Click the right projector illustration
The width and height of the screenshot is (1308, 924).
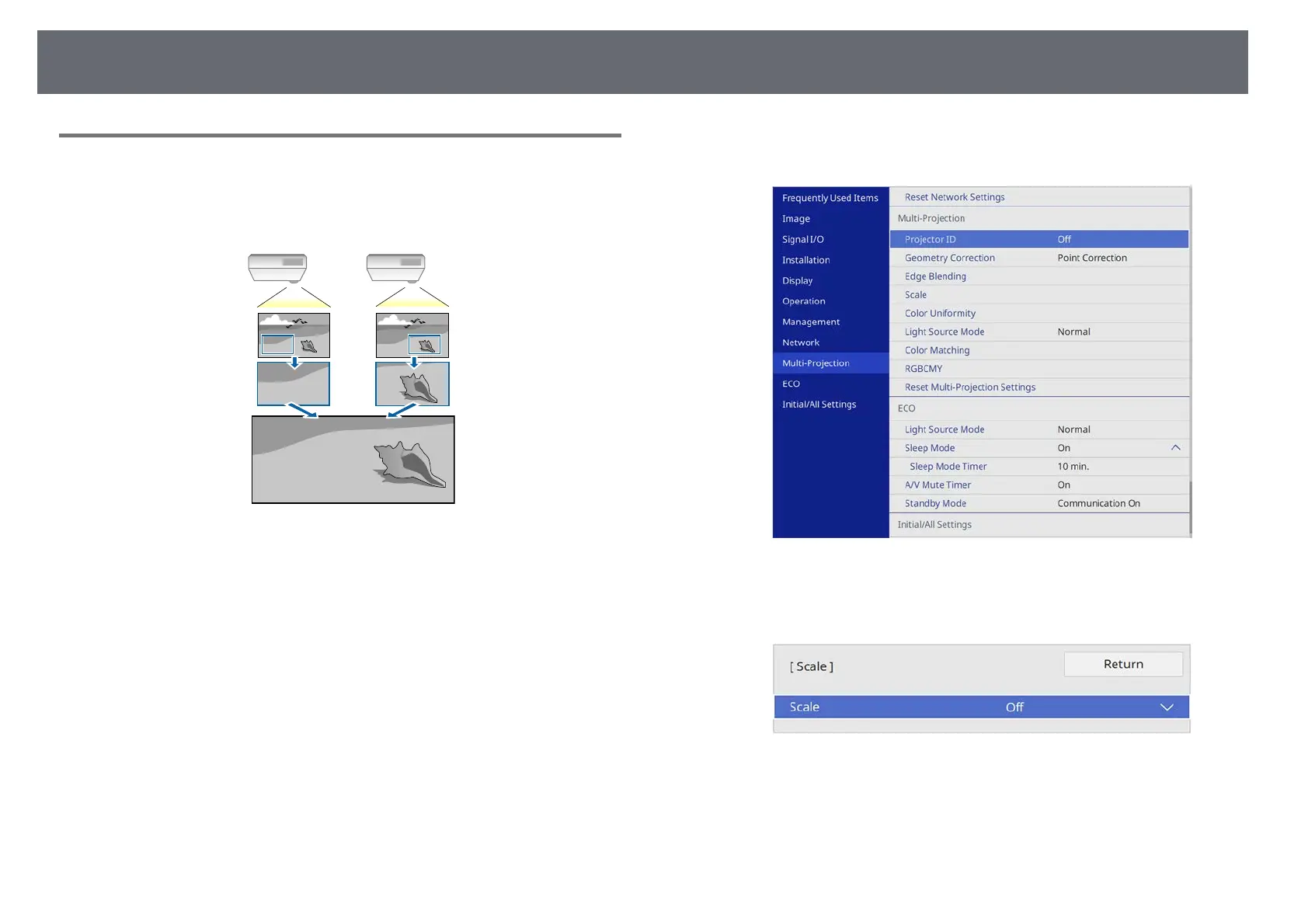pos(395,268)
